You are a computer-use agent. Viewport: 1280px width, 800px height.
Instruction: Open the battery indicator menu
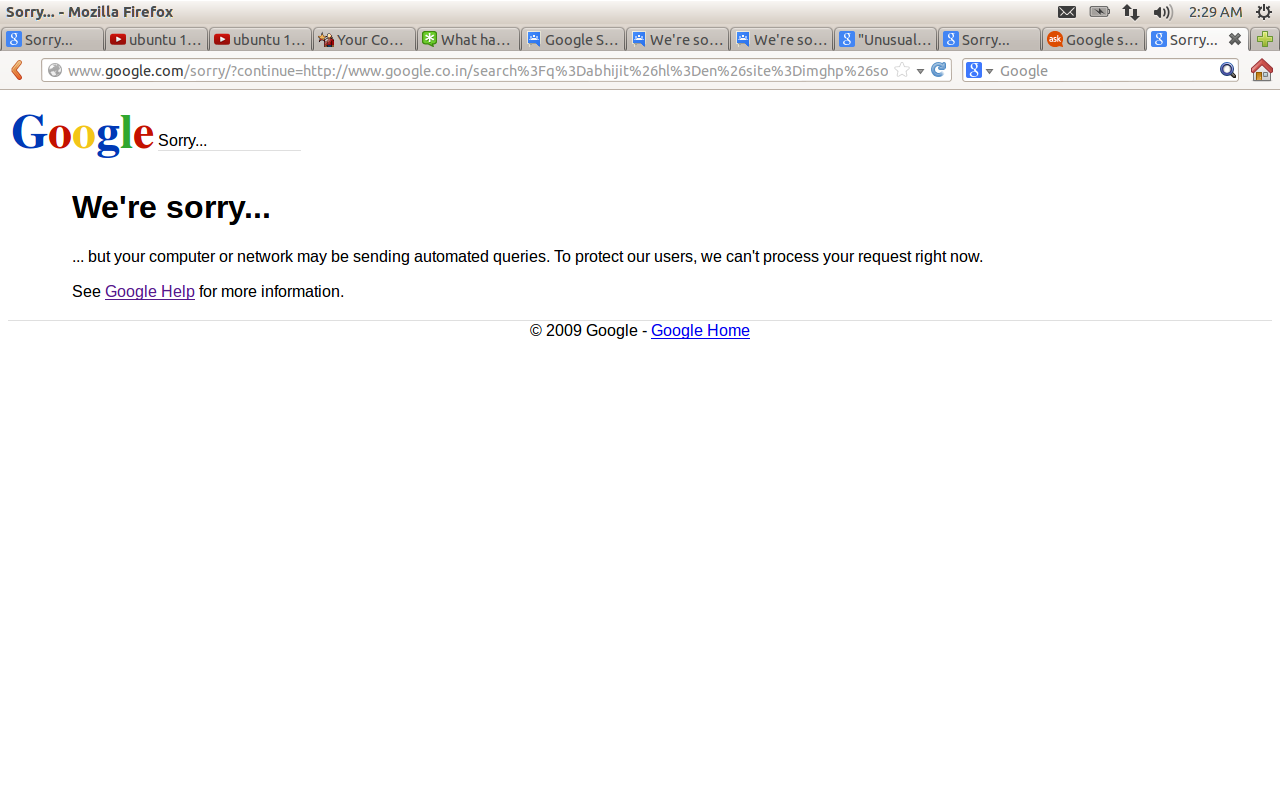coord(1099,12)
